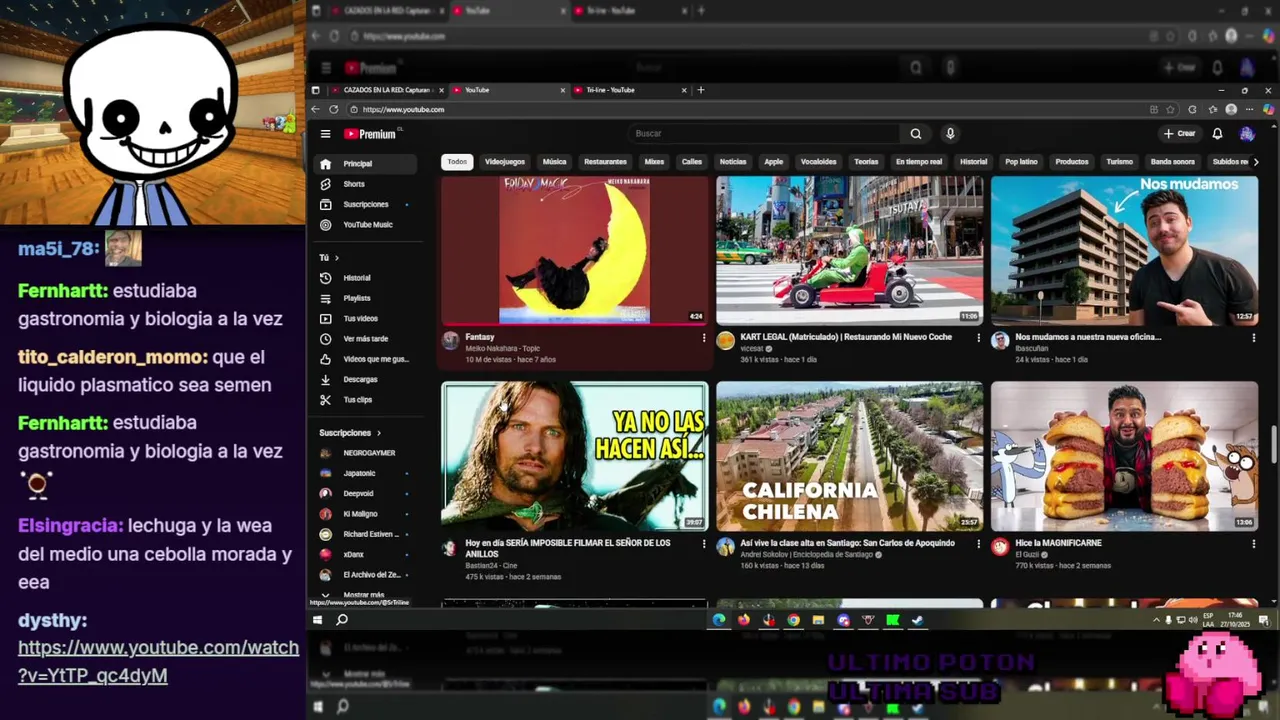Open a new browser tab

701,90
